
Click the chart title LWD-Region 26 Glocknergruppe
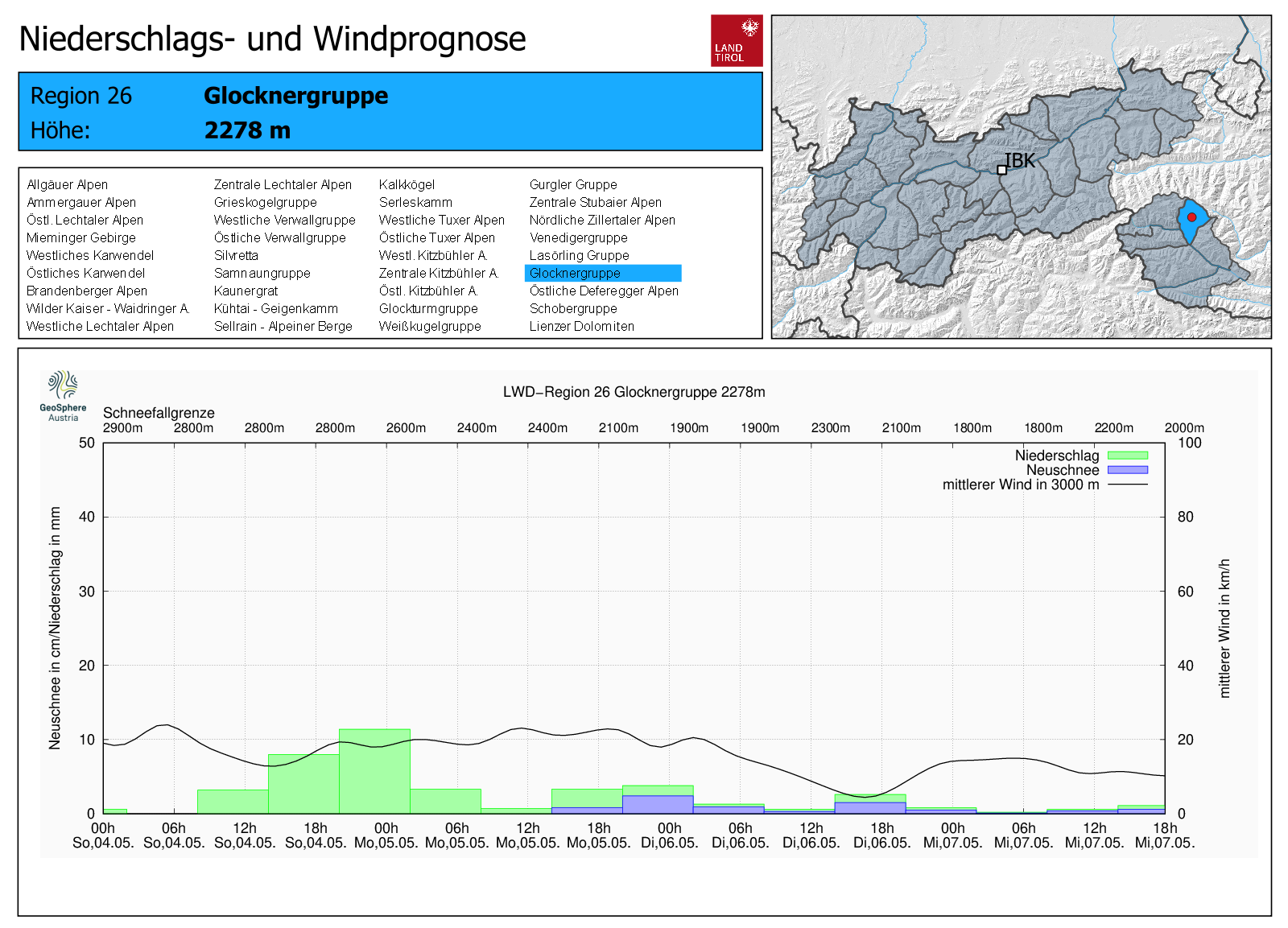click(634, 392)
